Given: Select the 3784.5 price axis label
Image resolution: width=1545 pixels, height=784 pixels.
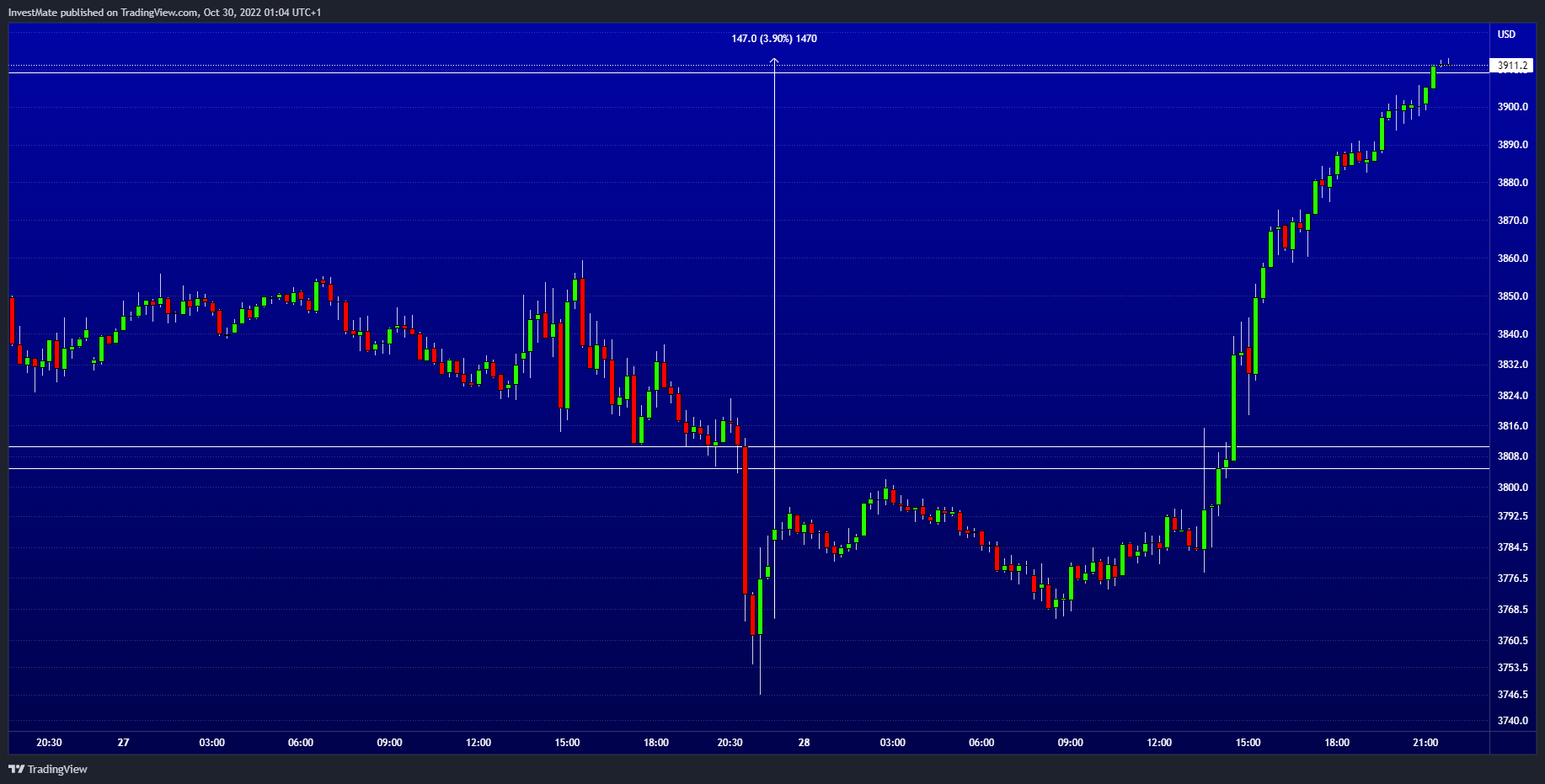Looking at the screenshot, I should pos(1512,547).
